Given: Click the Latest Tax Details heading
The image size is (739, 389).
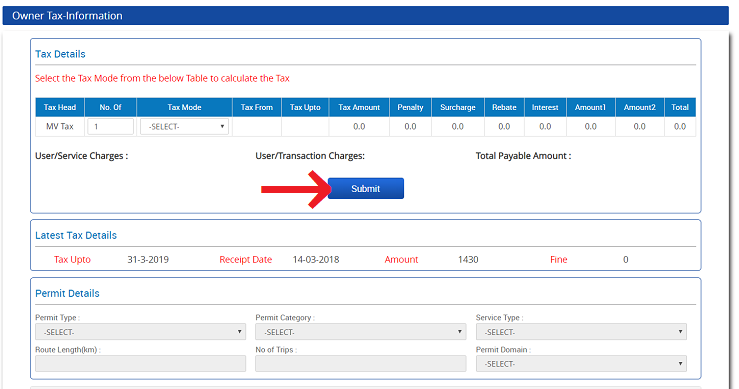Looking at the screenshot, I should [x=76, y=235].
